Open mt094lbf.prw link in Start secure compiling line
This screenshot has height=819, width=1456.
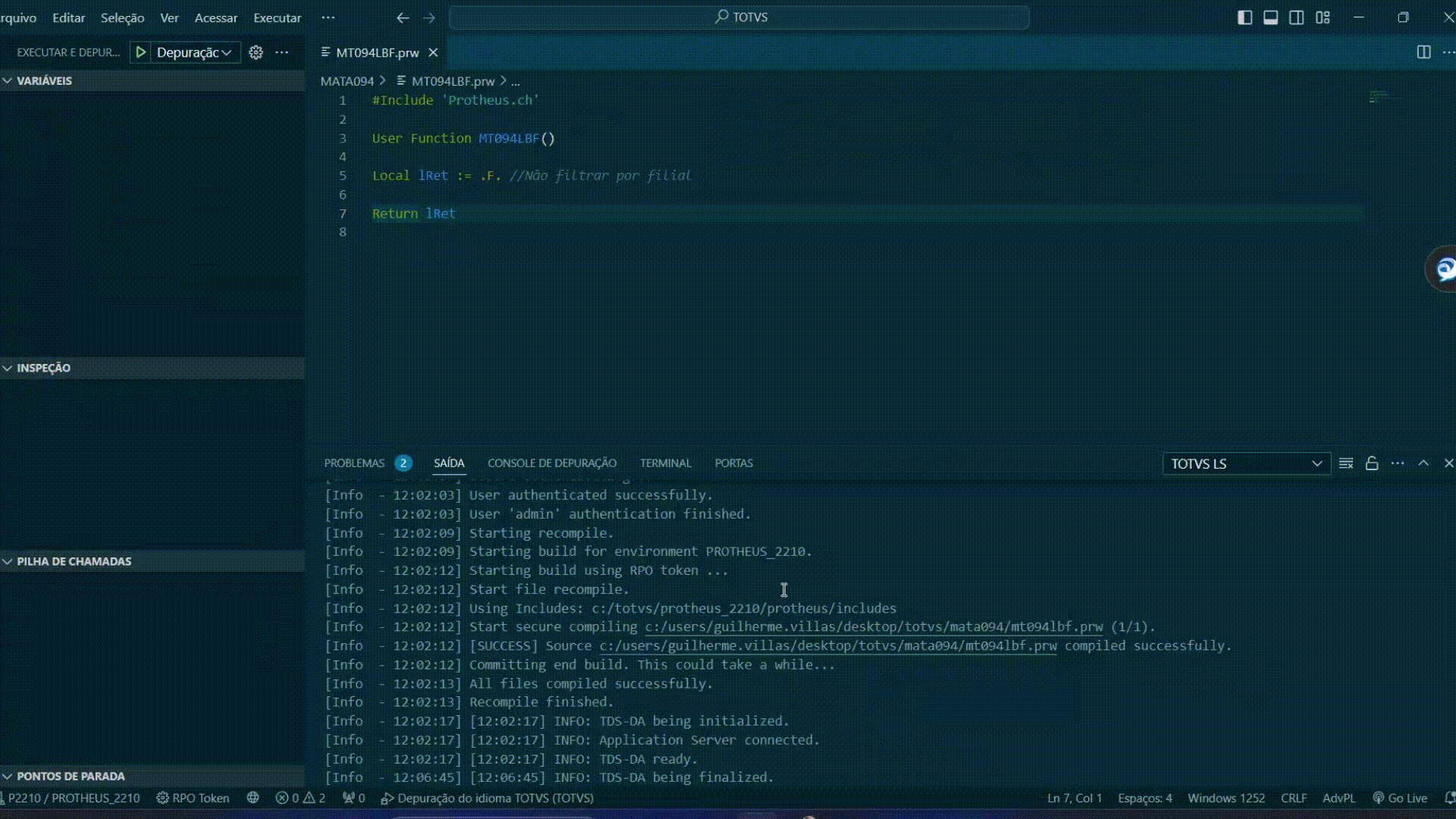pos(874,627)
